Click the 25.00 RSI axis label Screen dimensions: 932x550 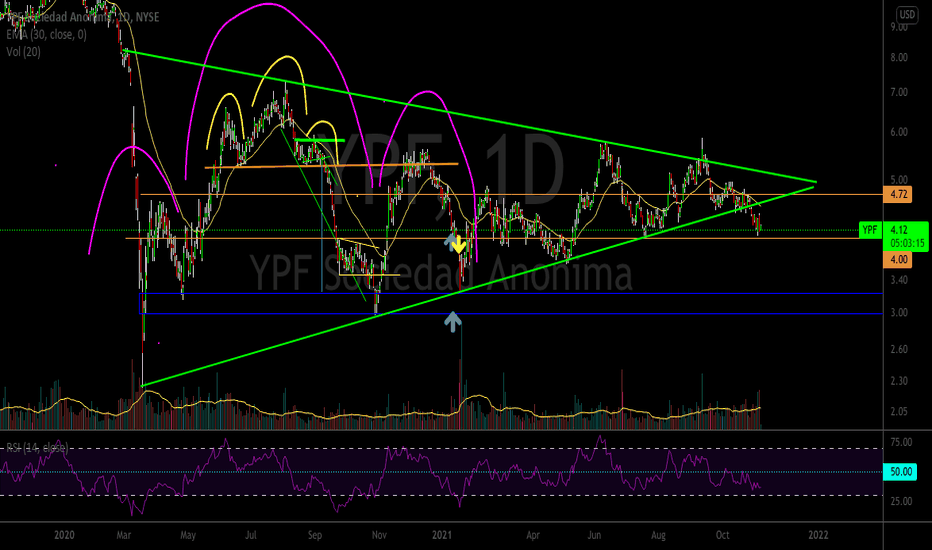(x=901, y=501)
